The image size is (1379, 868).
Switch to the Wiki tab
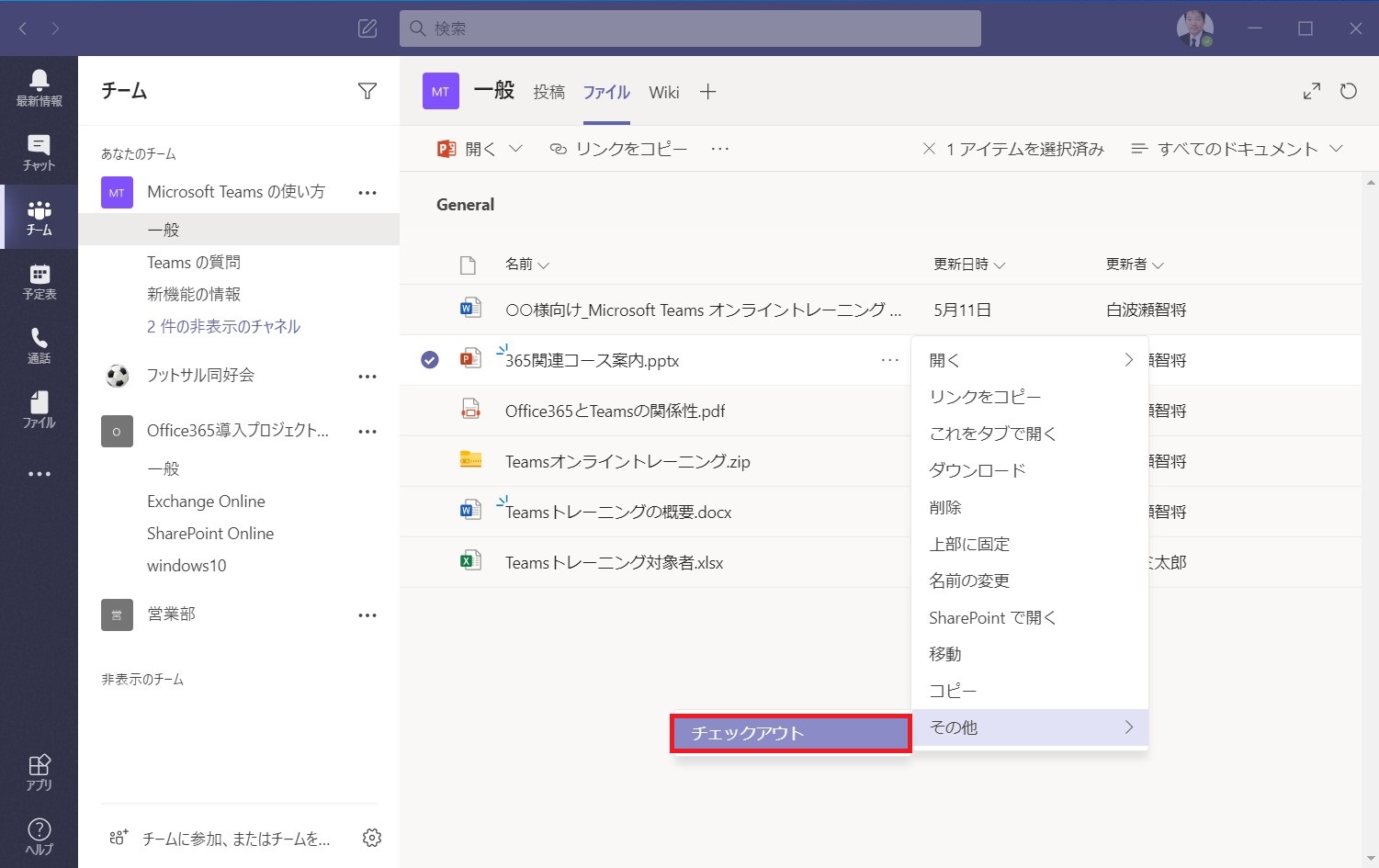664,92
